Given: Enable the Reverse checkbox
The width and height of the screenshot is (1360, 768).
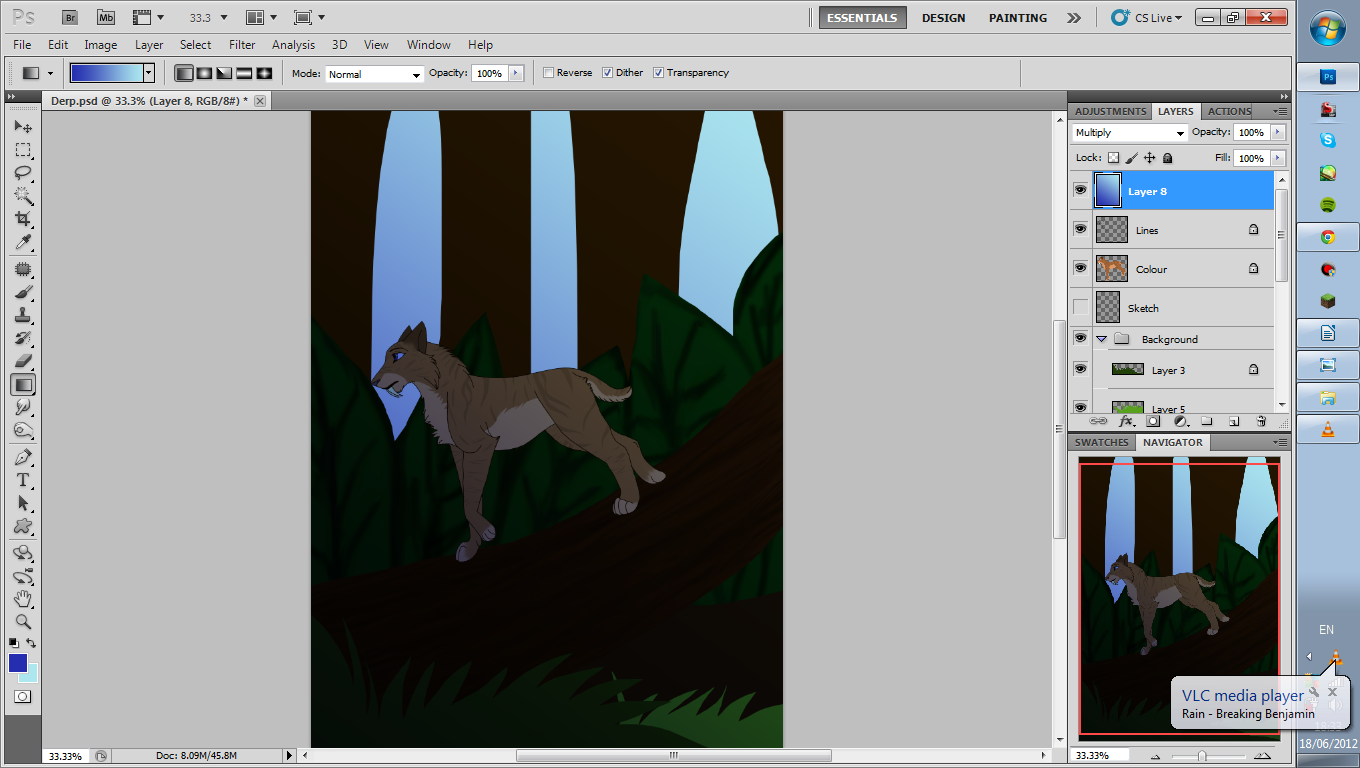Looking at the screenshot, I should 548,73.
